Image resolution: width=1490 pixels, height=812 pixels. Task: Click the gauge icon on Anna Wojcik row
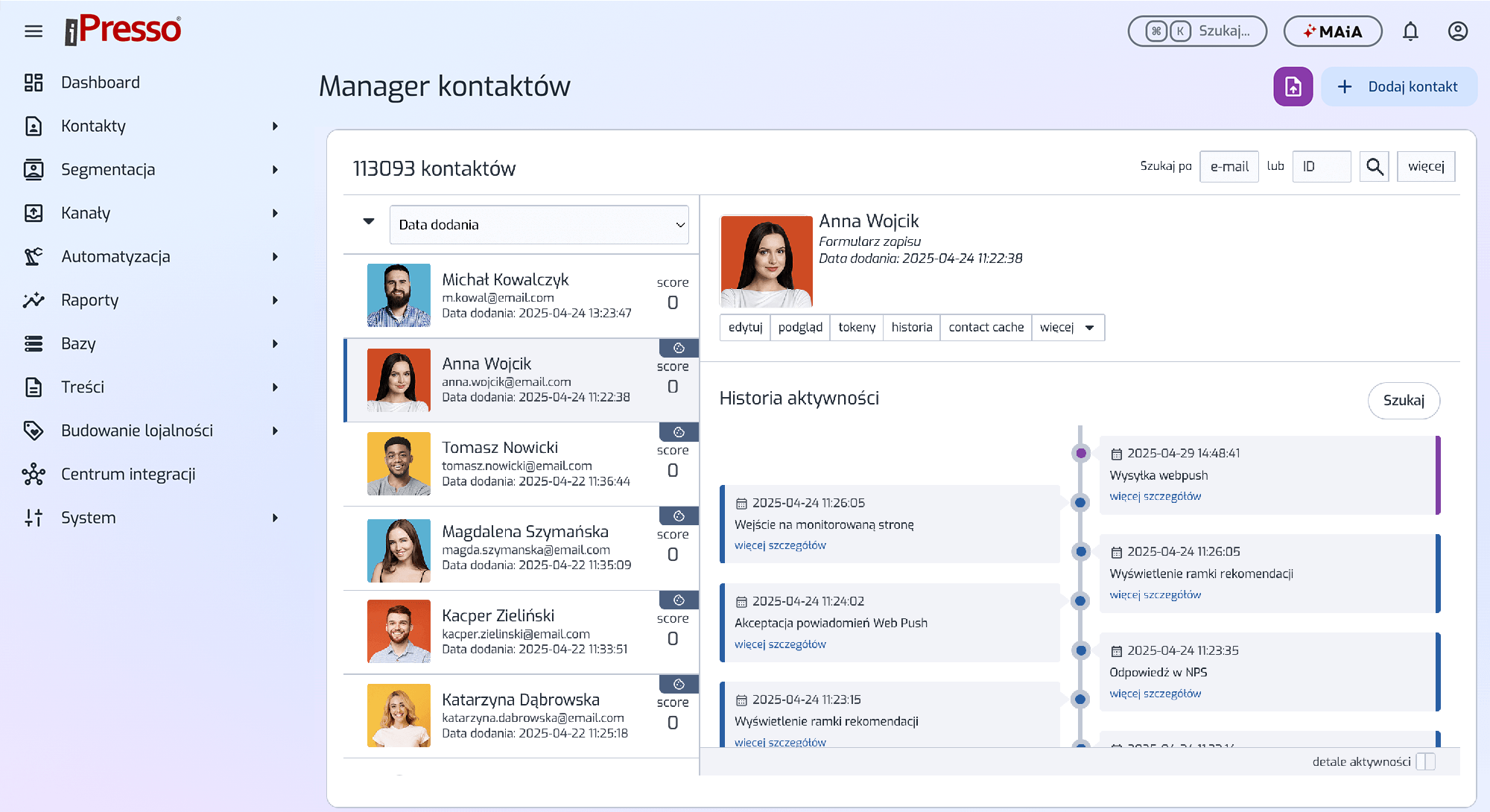pyautogui.click(x=679, y=348)
